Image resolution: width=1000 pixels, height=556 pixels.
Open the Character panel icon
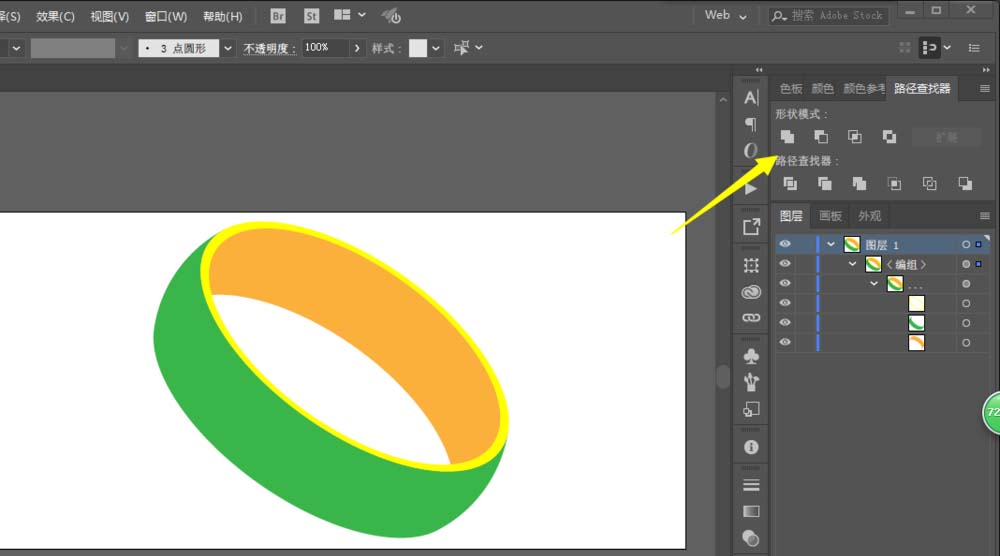751,98
